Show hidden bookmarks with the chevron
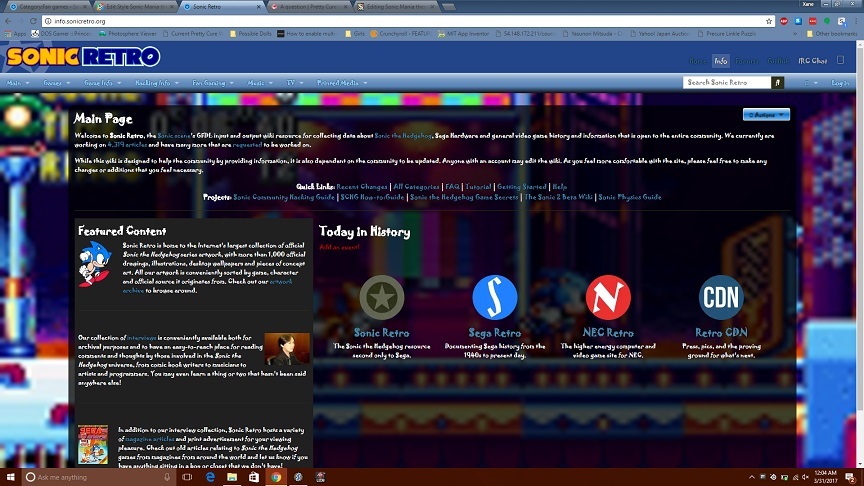The width and height of the screenshot is (864, 486). point(795,34)
